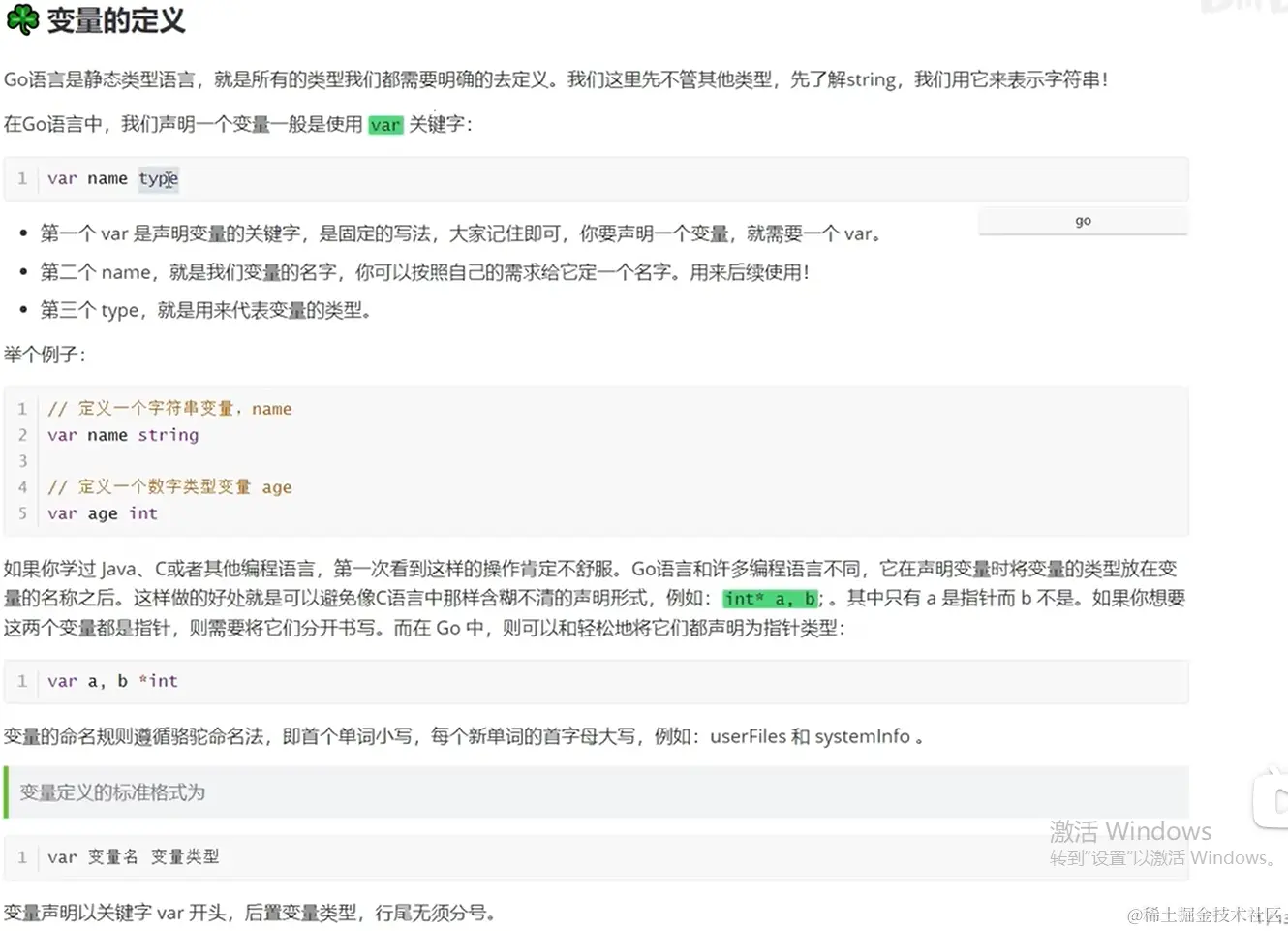Click the text 举个例子:
The height and width of the screenshot is (931, 1288).
(x=45, y=354)
